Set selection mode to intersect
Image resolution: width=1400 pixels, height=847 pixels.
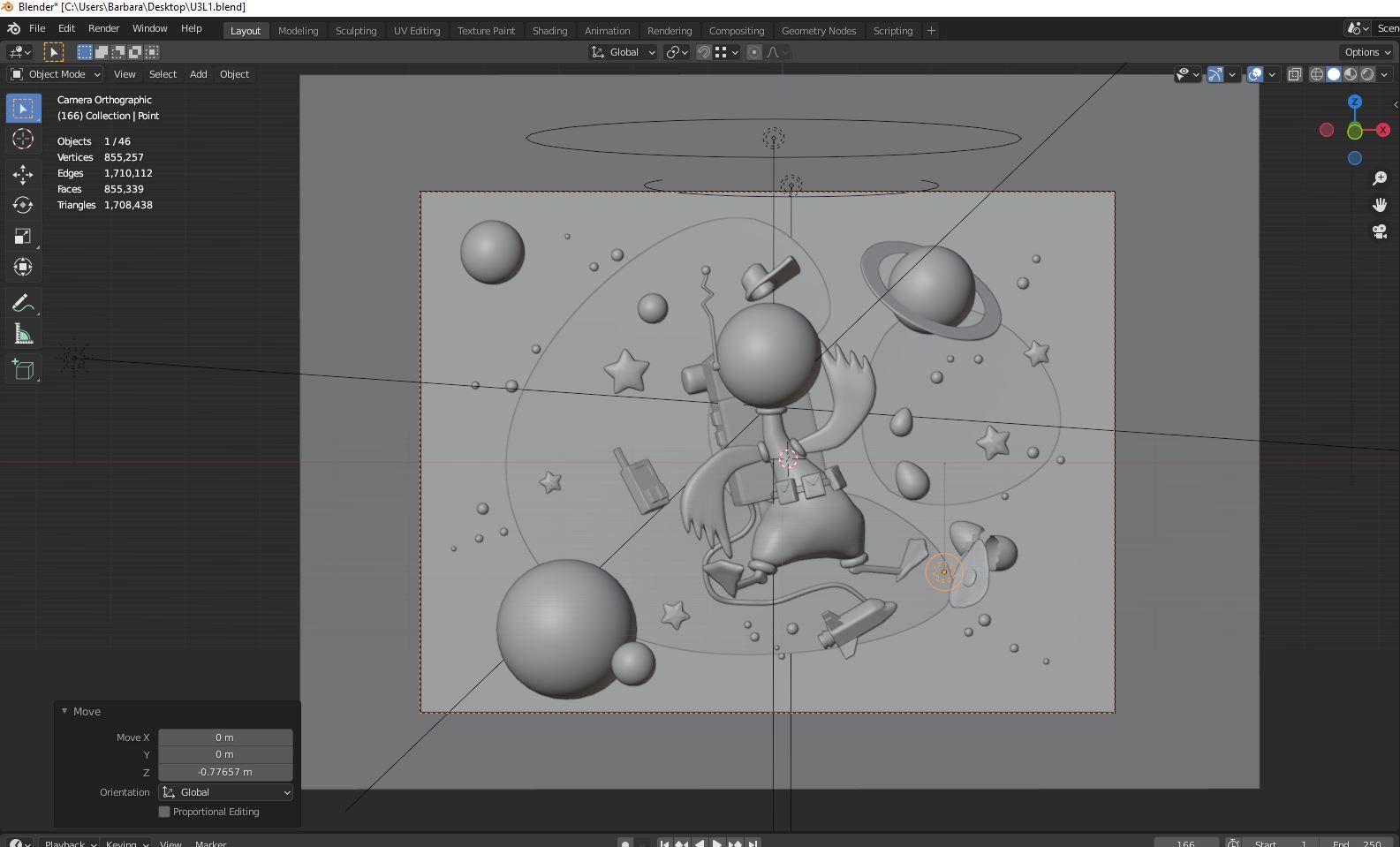(x=152, y=52)
